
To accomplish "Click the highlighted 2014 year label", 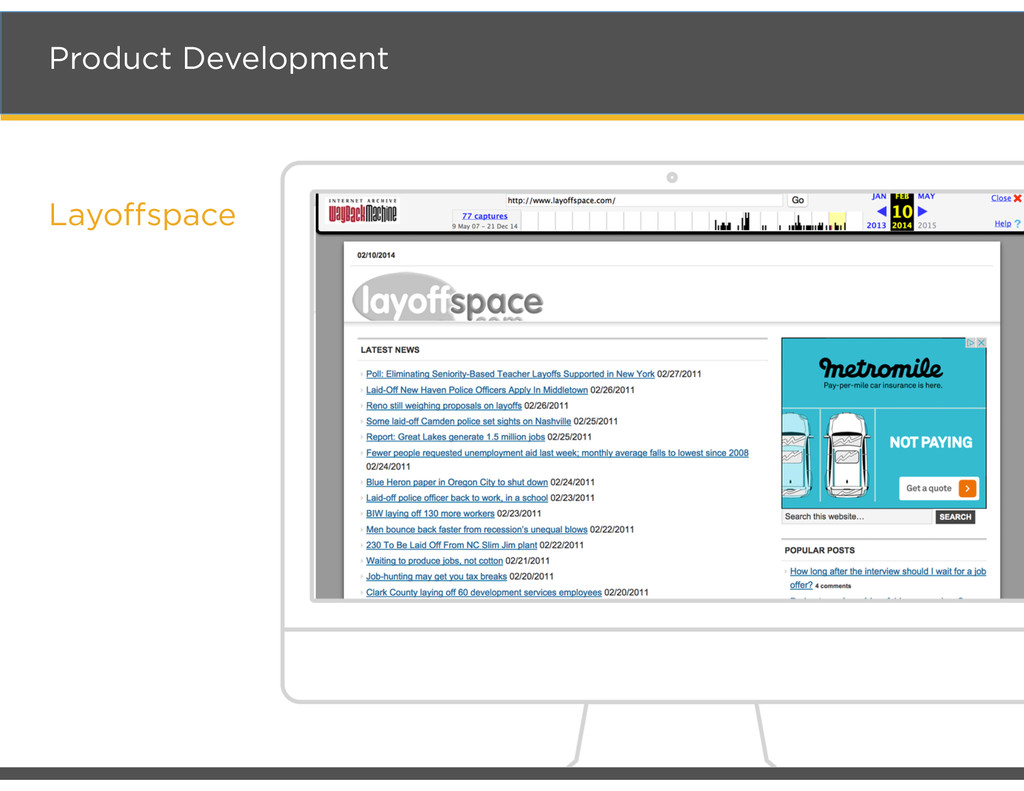I will pyautogui.click(x=902, y=225).
